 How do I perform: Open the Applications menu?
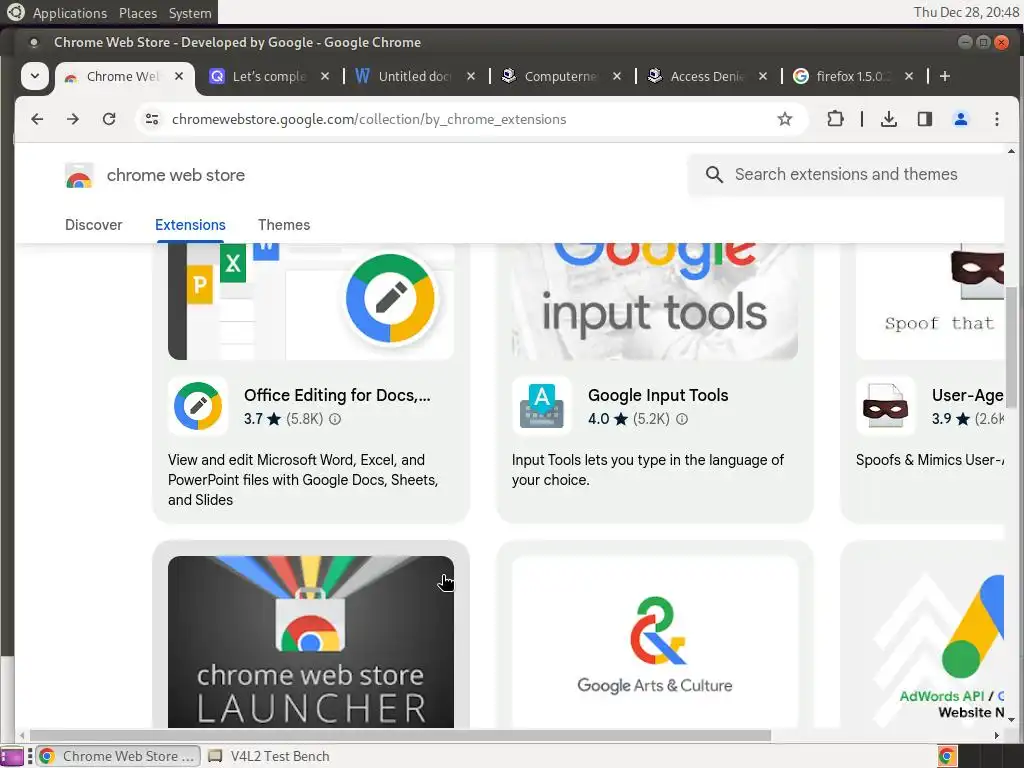tap(69, 13)
